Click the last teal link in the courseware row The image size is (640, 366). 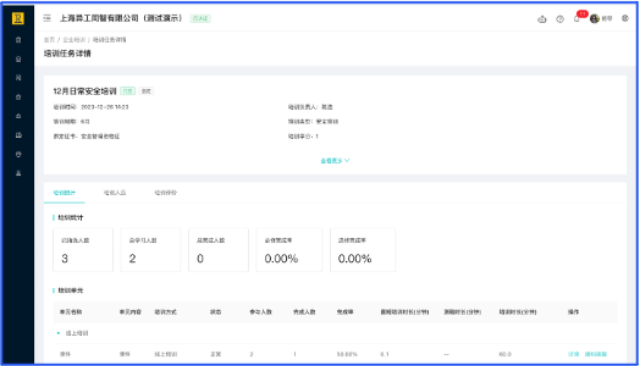(596, 354)
